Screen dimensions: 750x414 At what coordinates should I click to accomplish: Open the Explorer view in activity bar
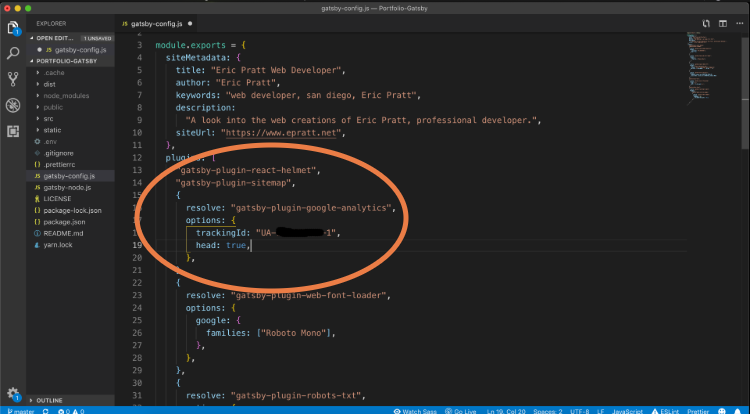[13, 28]
